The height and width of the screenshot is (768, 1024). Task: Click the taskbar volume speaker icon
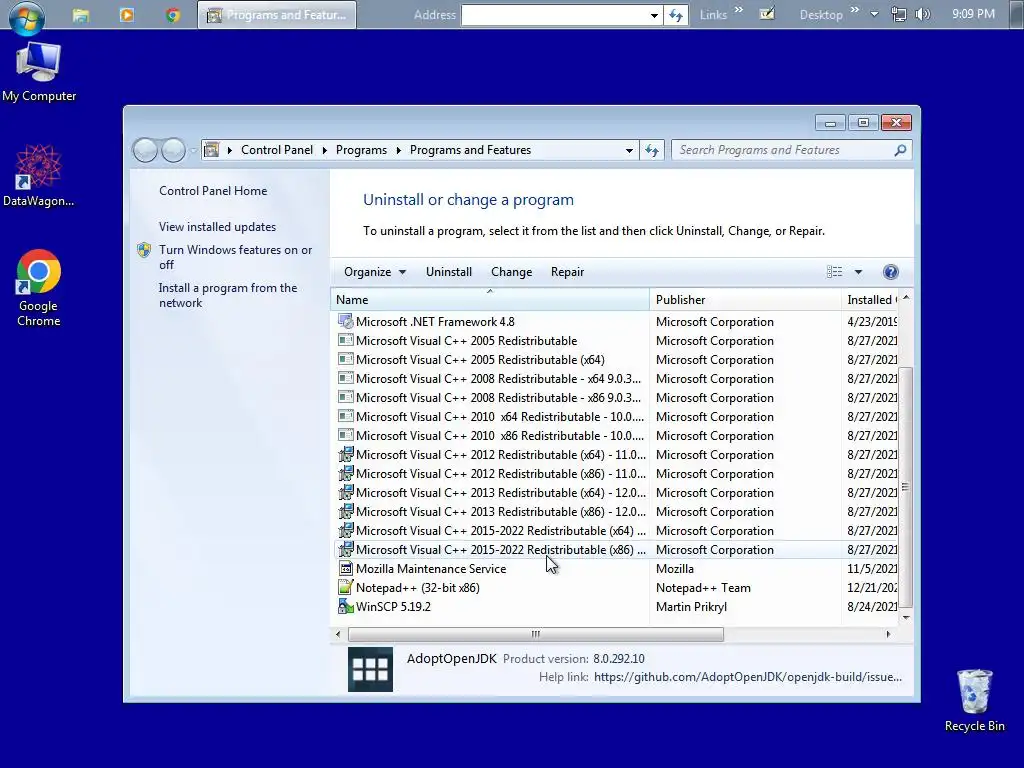[923, 14]
